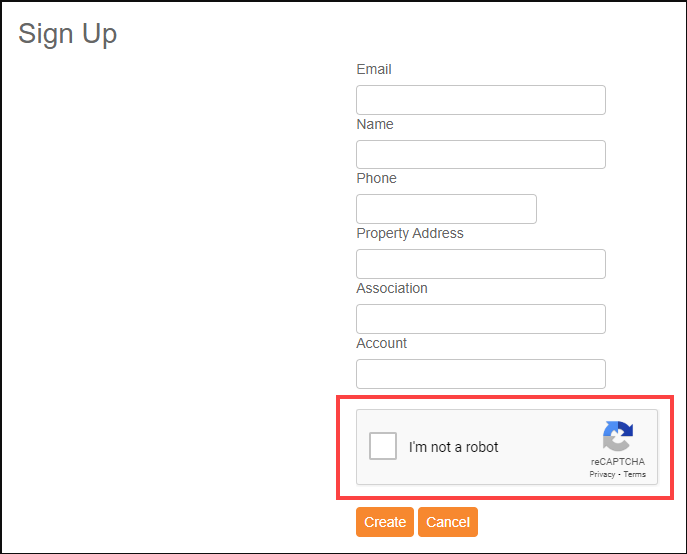Image resolution: width=687 pixels, height=554 pixels.
Task: Open the reCAPTCHA Terms link
Action: tap(634, 474)
